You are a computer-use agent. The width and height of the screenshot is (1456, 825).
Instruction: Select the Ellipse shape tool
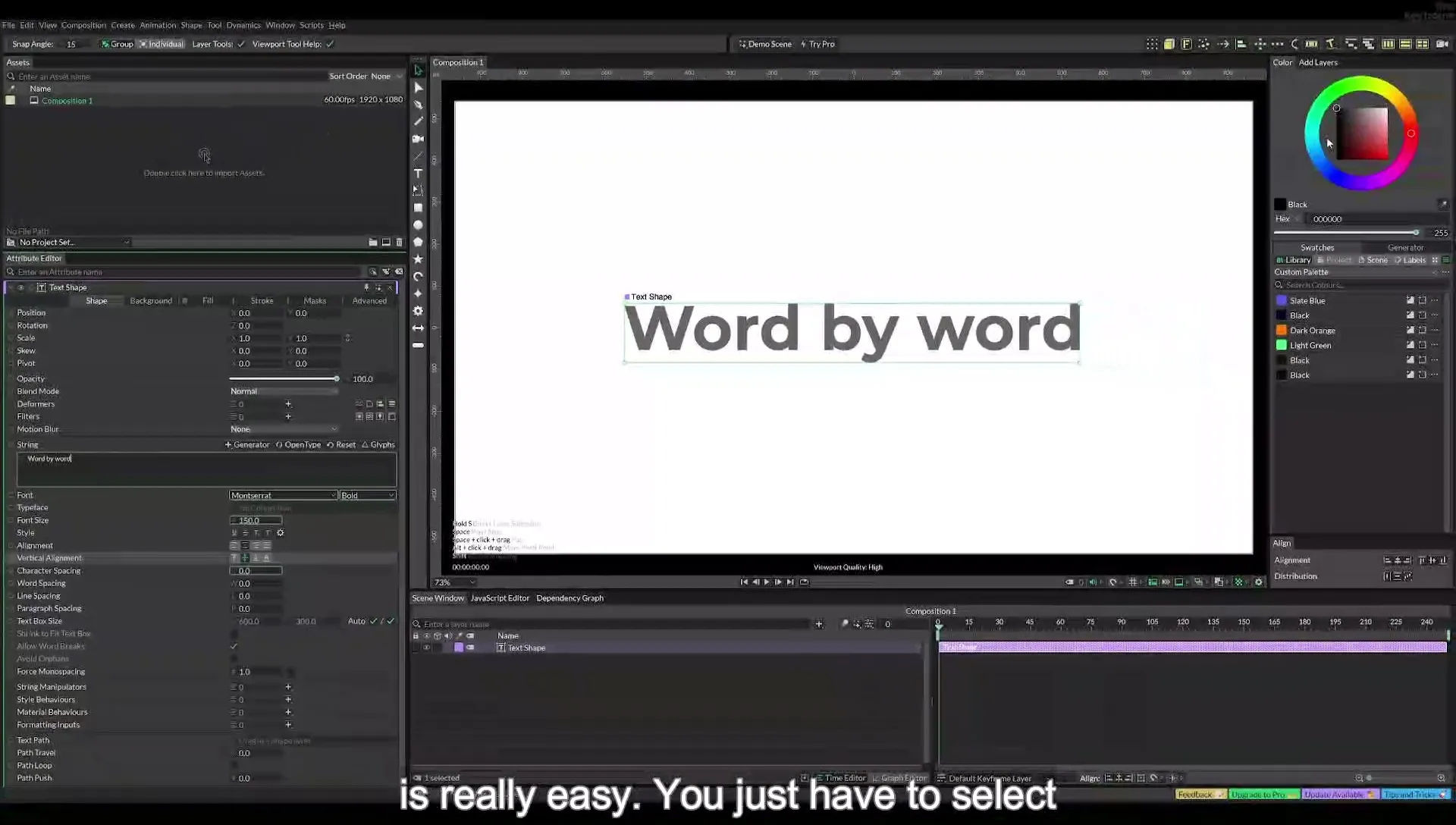[x=418, y=225]
